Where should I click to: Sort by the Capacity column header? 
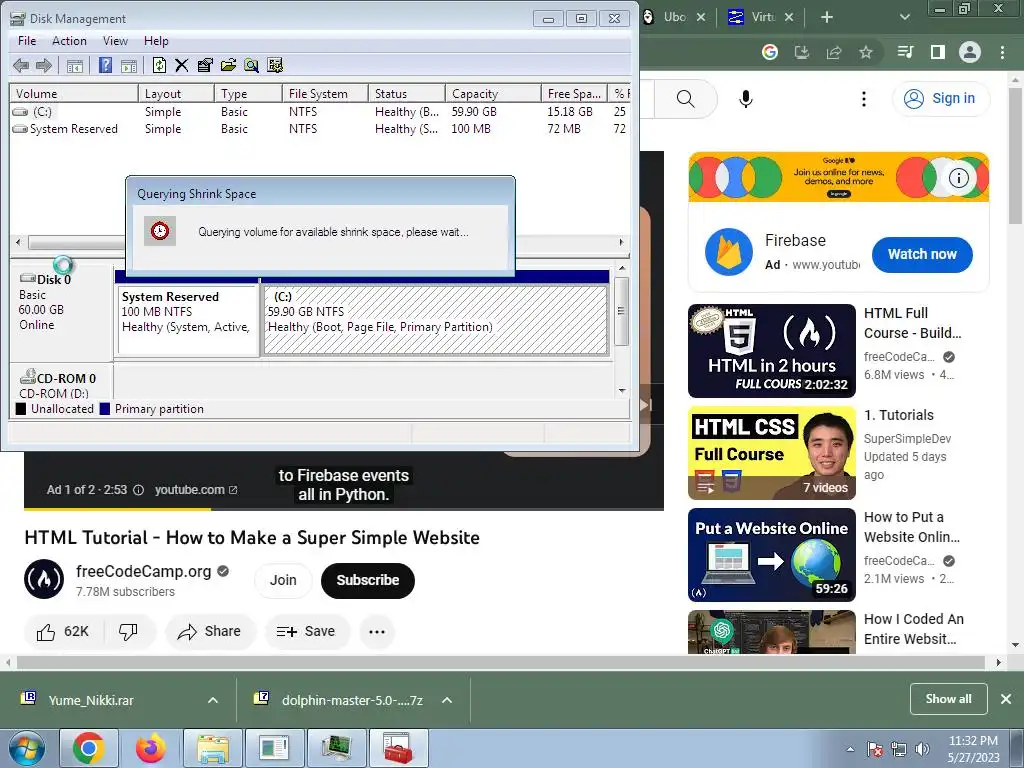(x=493, y=93)
